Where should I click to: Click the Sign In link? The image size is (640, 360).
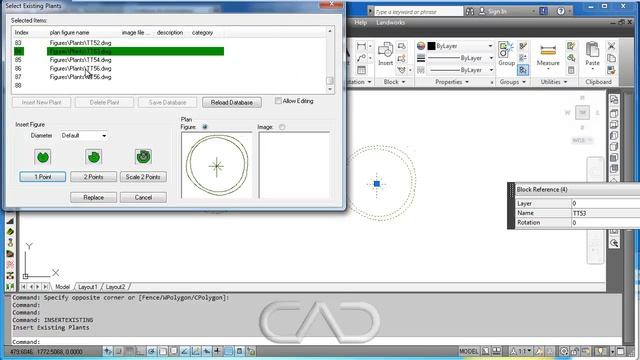pos(497,11)
